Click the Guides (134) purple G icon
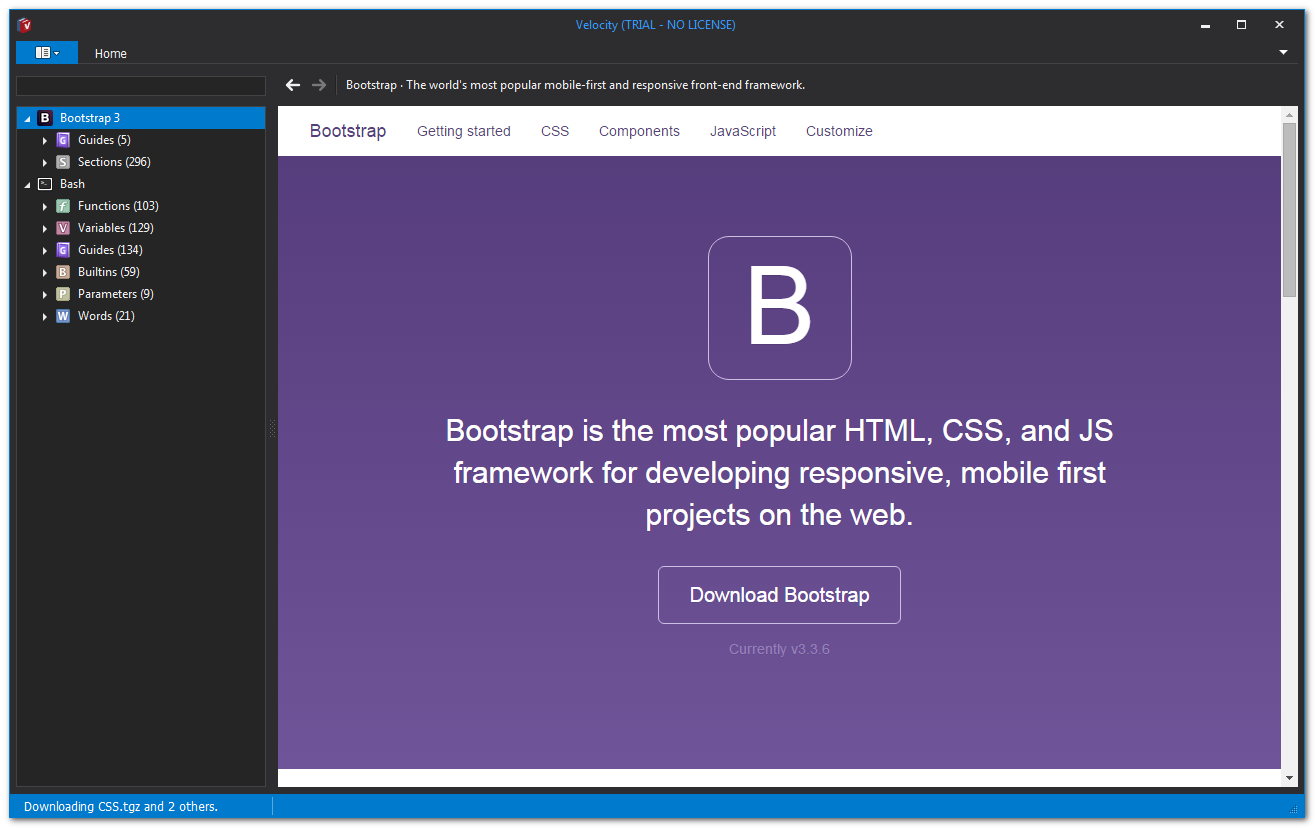The width and height of the screenshot is (1315, 828). (x=63, y=250)
